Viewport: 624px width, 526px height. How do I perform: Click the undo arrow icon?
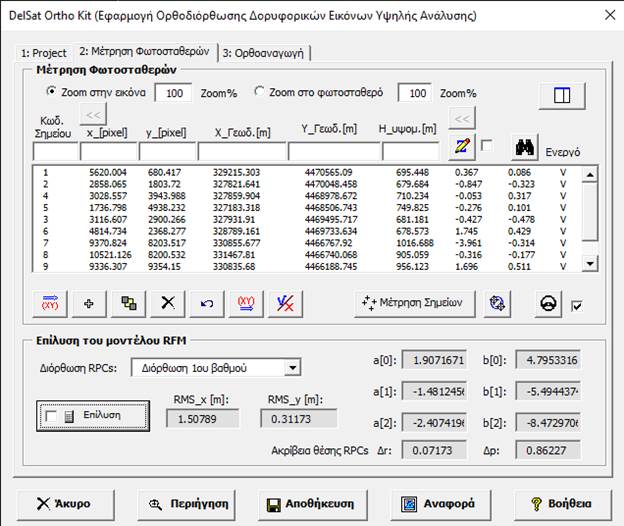coord(207,303)
